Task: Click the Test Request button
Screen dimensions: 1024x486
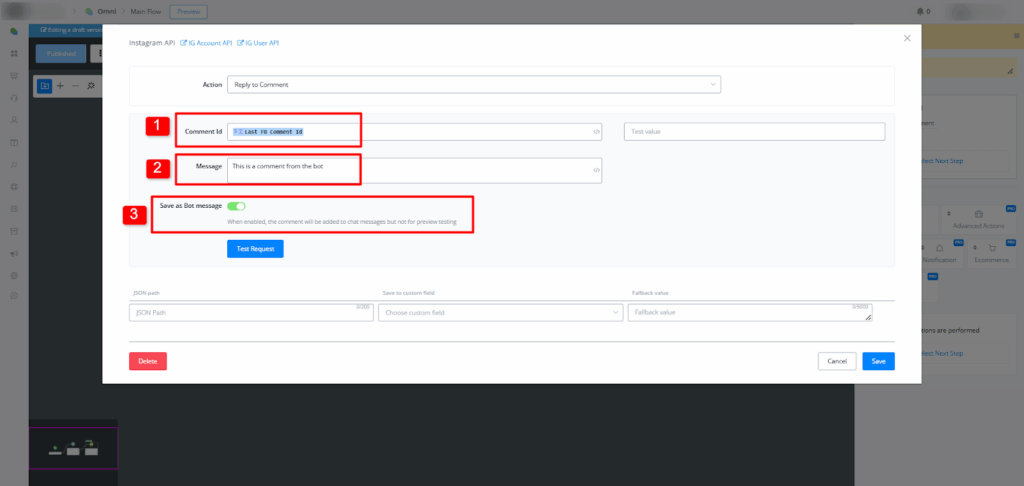Action: tap(255, 248)
